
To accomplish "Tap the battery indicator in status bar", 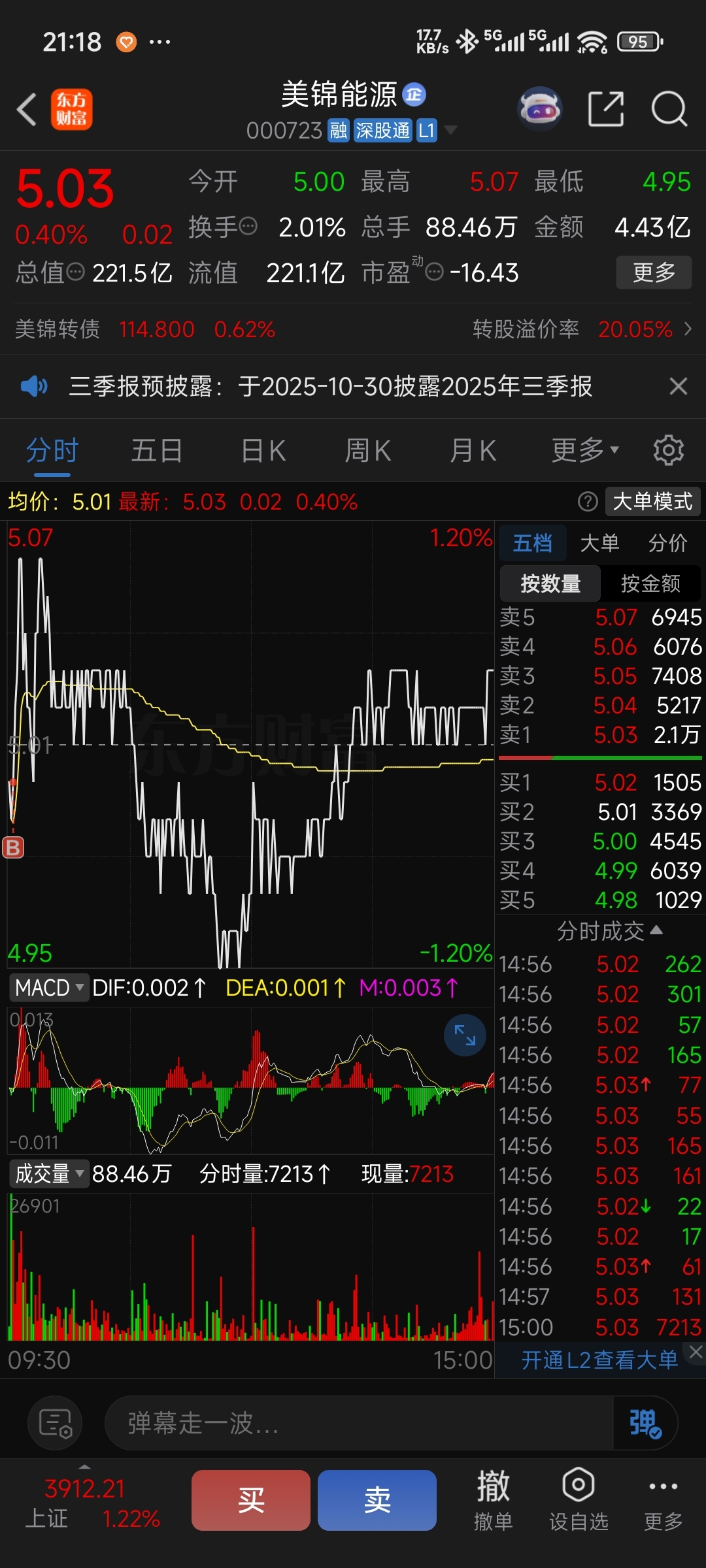I will [640, 42].
